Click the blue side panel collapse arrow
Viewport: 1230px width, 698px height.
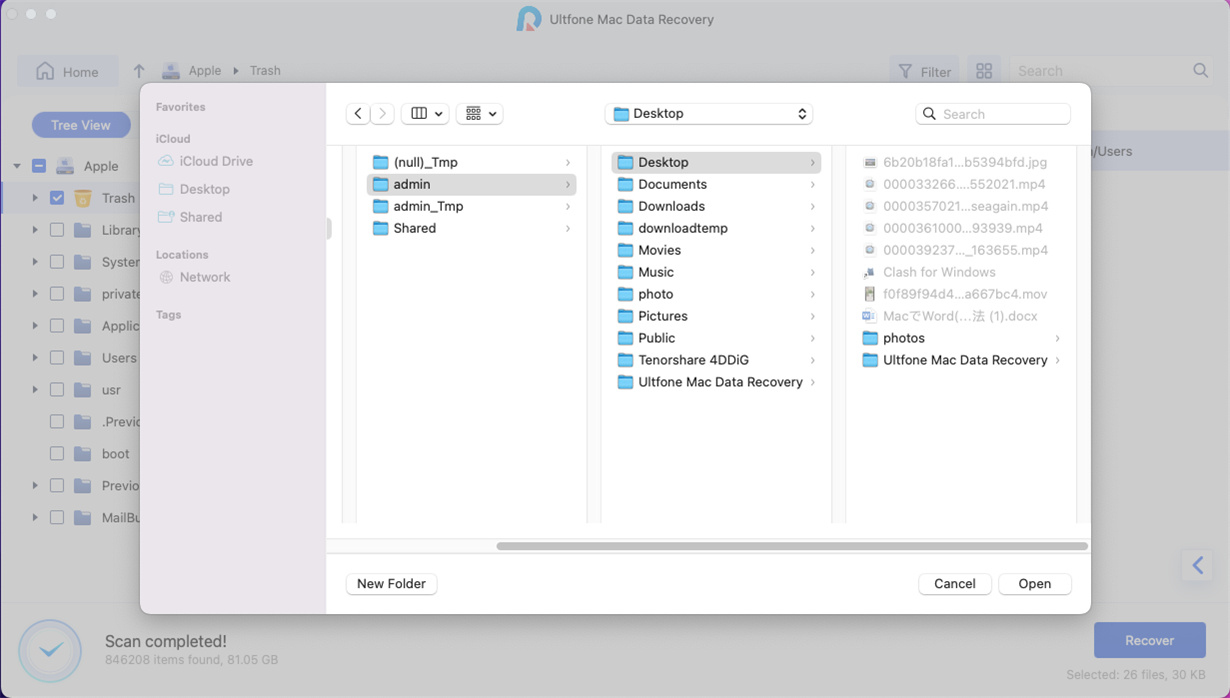[x=1197, y=565]
